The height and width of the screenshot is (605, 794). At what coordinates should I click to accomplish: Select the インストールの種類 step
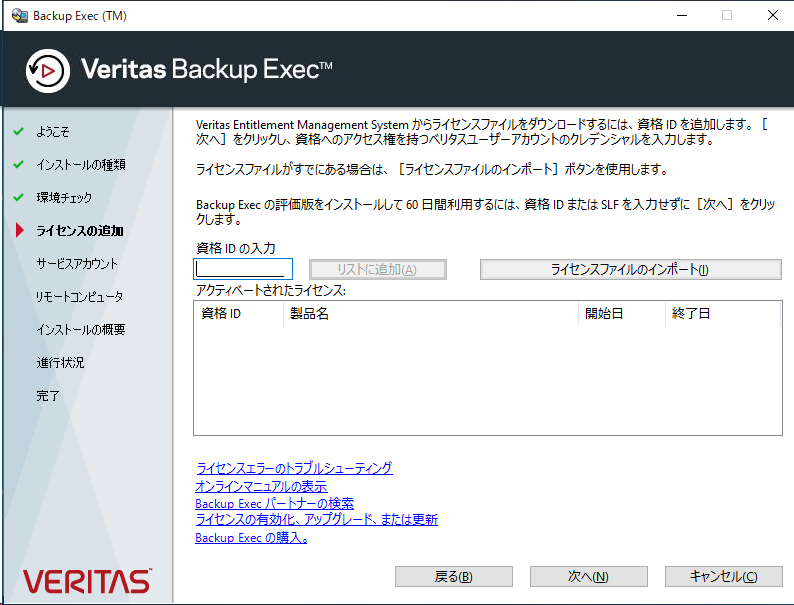[81, 165]
